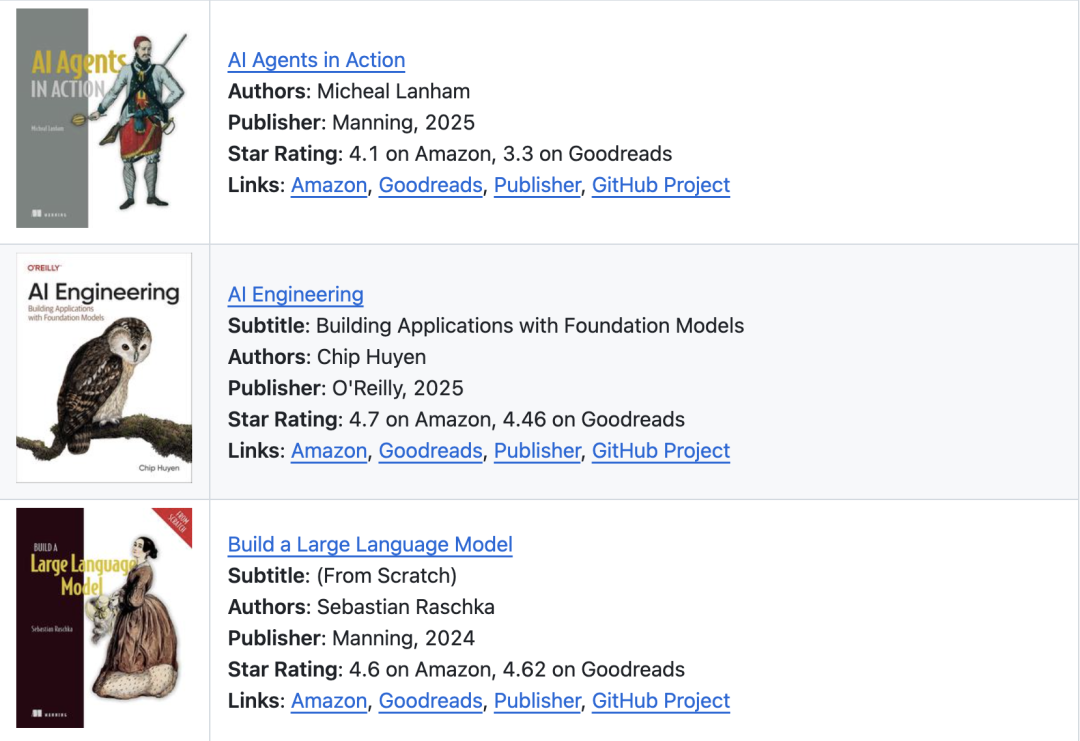Image resolution: width=1080 pixels, height=741 pixels.
Task: Open Amazon link for AI Agents in Action
Action: 329,185
